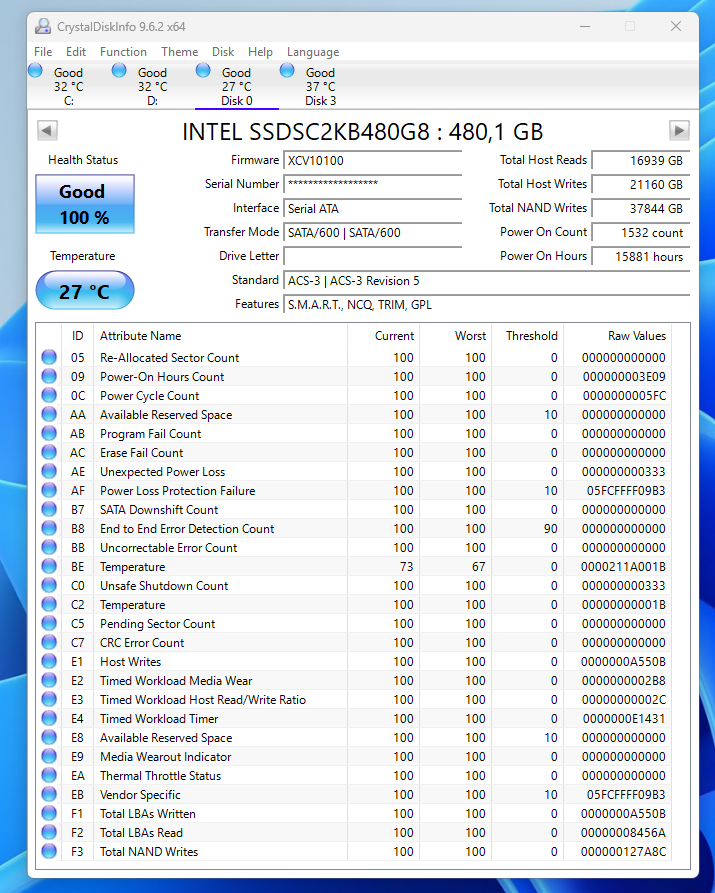Open the Theme menu
Viewport: 715px width, 893px height.
coord(179,52)
